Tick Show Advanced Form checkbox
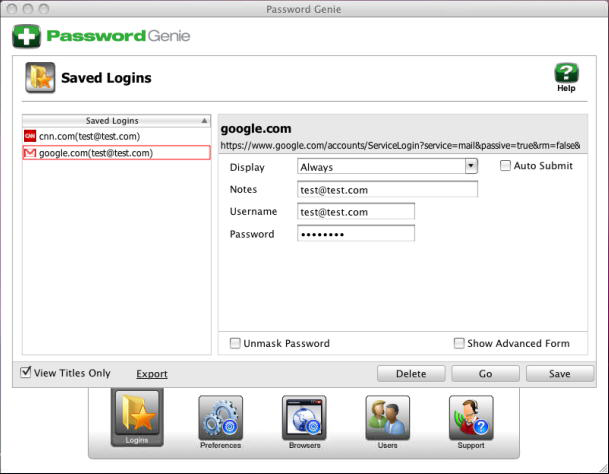Image resolution: width=609 pixels, height=474 pixels. click(459, 343)
